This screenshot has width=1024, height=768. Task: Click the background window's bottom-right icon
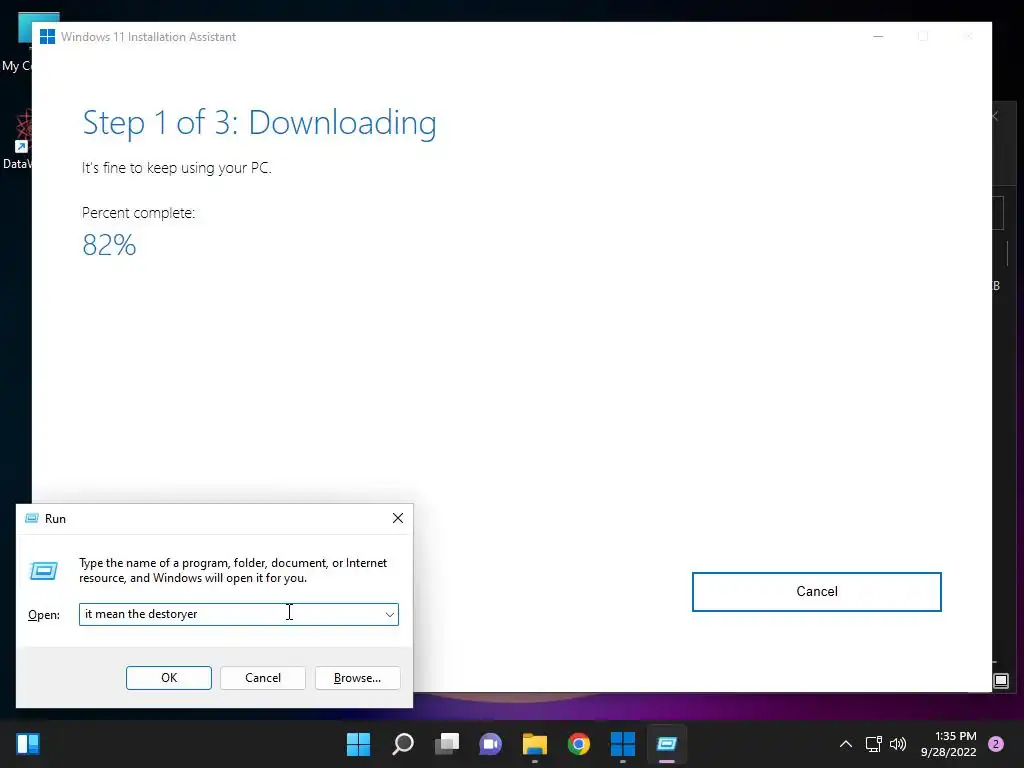point(1001,681)
